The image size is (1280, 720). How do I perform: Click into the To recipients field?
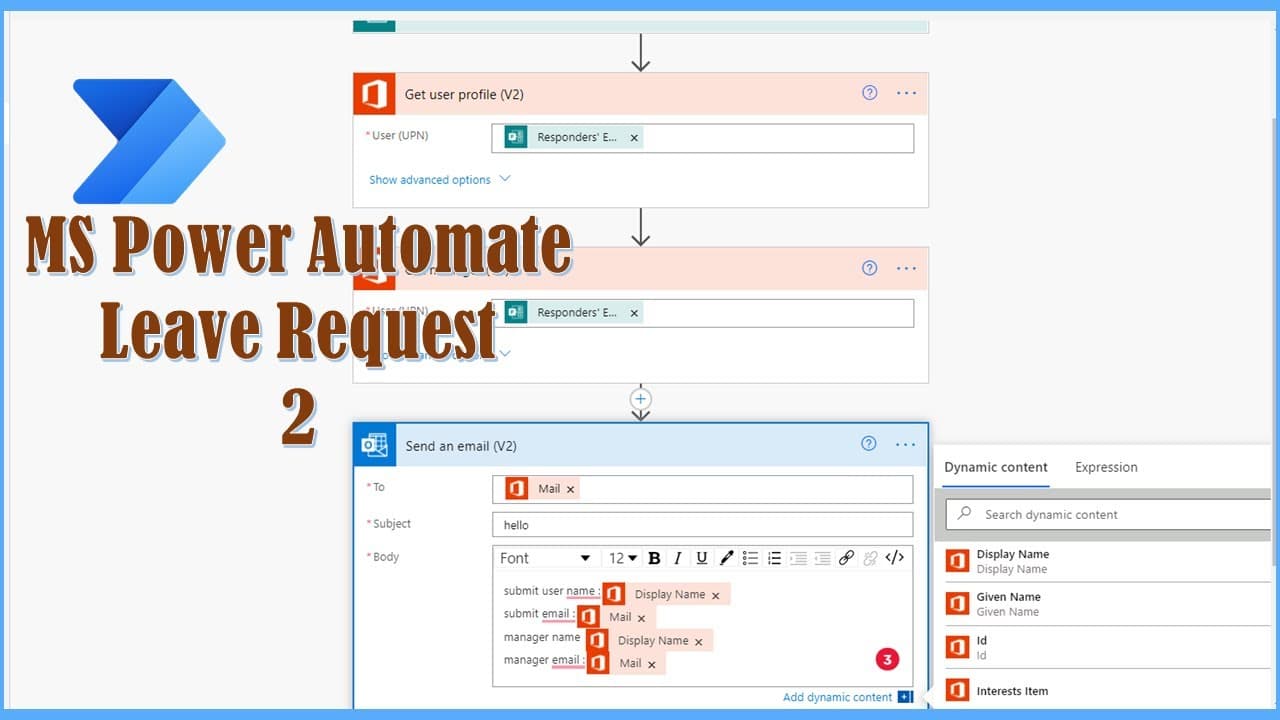coord(702,489)
